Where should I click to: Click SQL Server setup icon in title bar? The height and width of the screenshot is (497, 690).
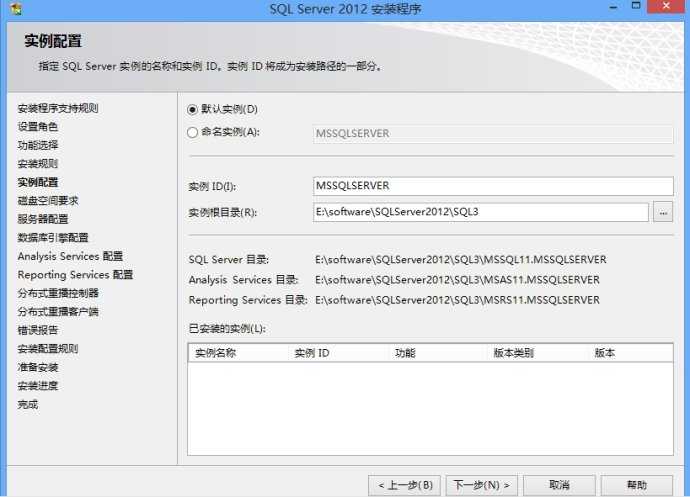[16, 8]
